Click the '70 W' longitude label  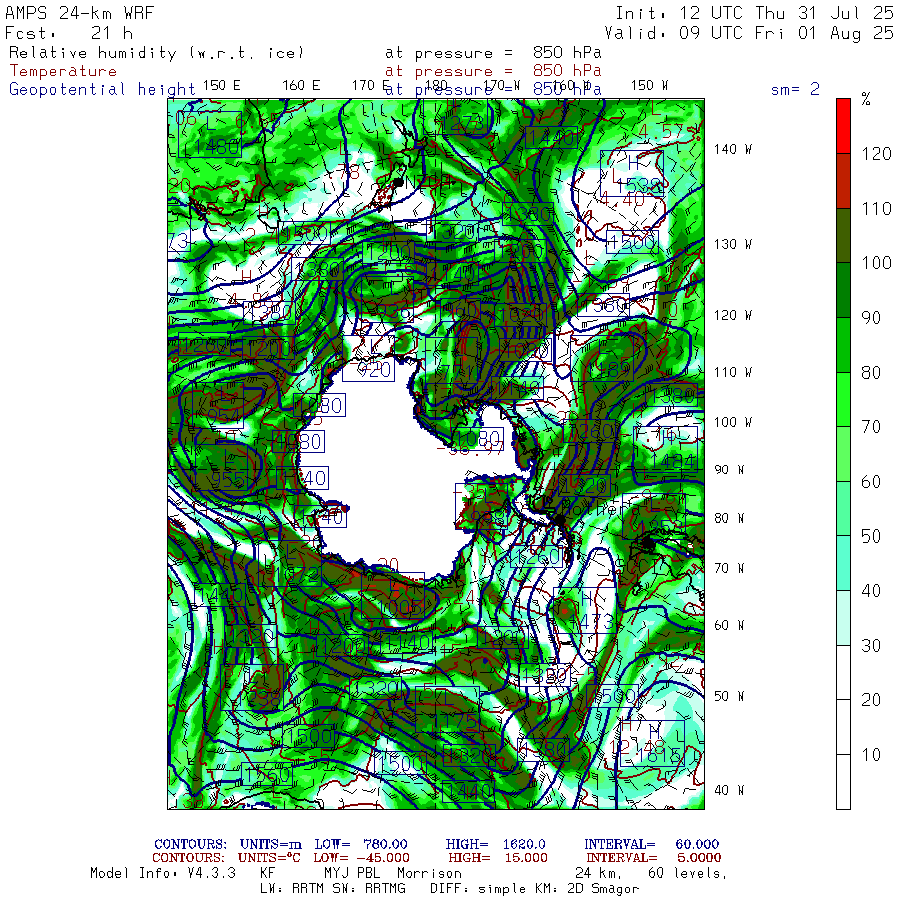pyautogui.click(x=729, y=568)
